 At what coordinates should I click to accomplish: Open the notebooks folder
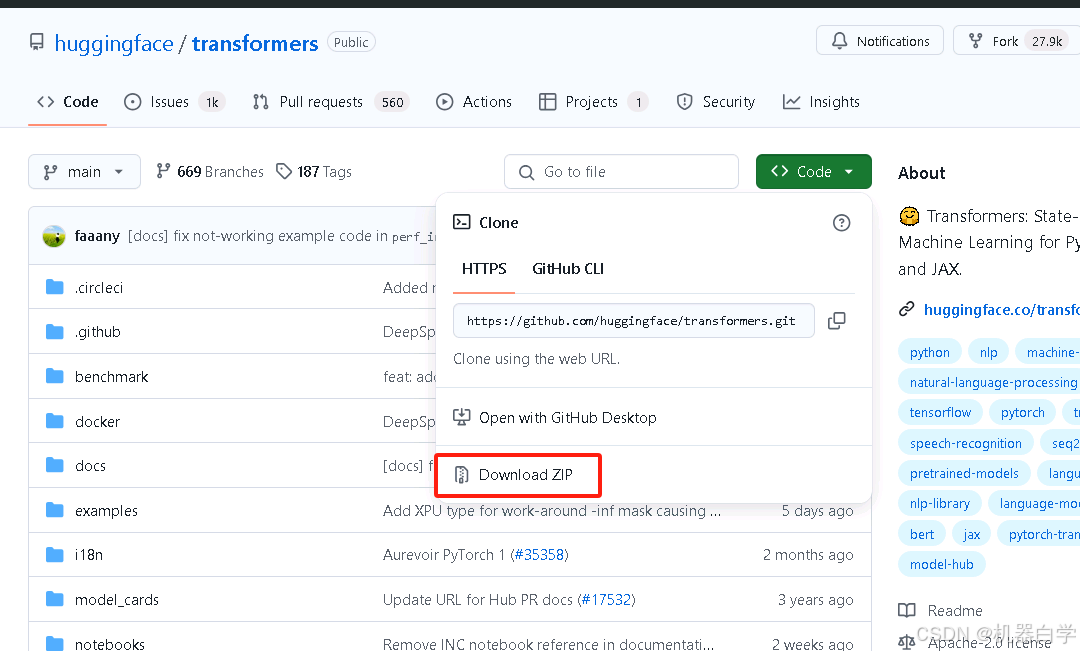110,644
